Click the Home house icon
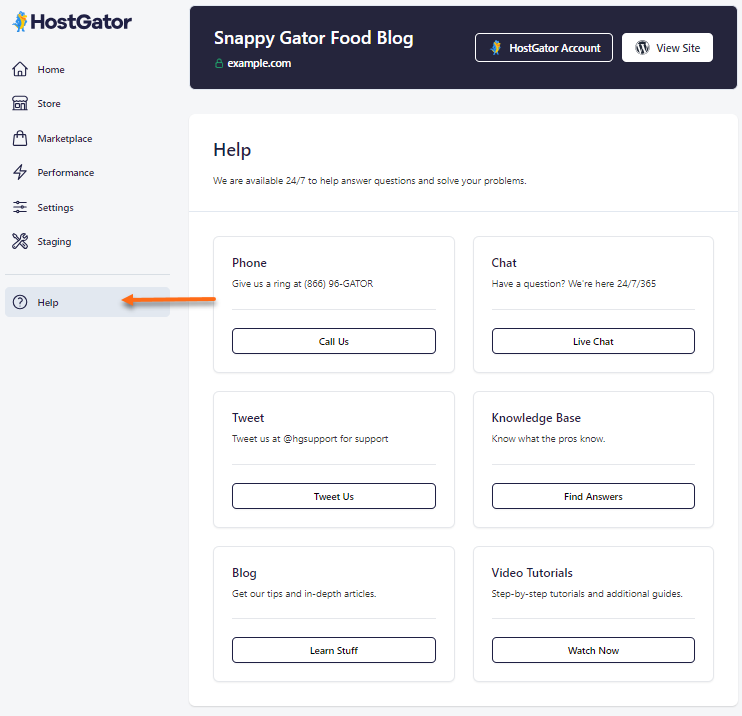Image resolution: width=742 pixels, height=716 pixels. [x=20, y=69]
